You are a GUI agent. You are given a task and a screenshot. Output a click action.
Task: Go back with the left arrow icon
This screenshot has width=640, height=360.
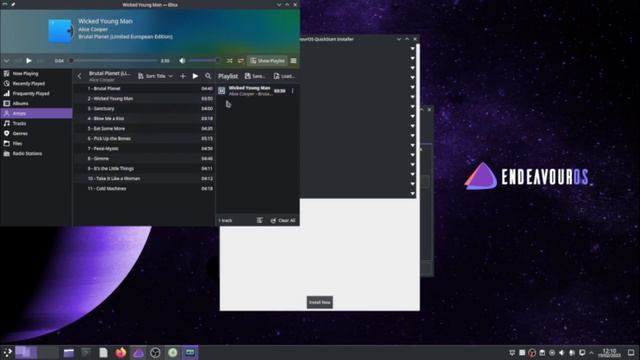pos(80,76)
